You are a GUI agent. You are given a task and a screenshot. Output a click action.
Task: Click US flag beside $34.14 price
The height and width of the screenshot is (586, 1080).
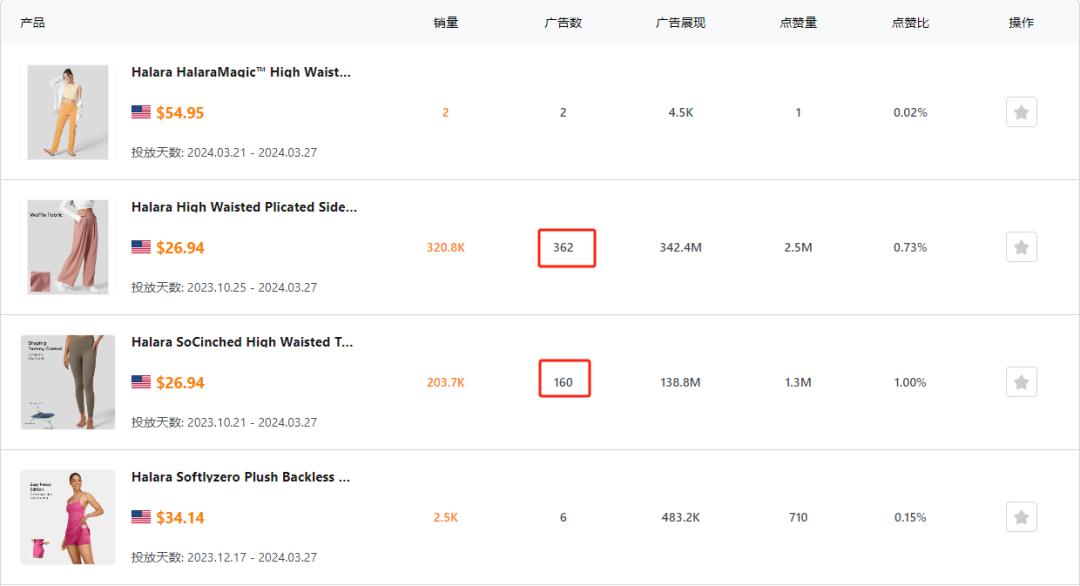141,518
